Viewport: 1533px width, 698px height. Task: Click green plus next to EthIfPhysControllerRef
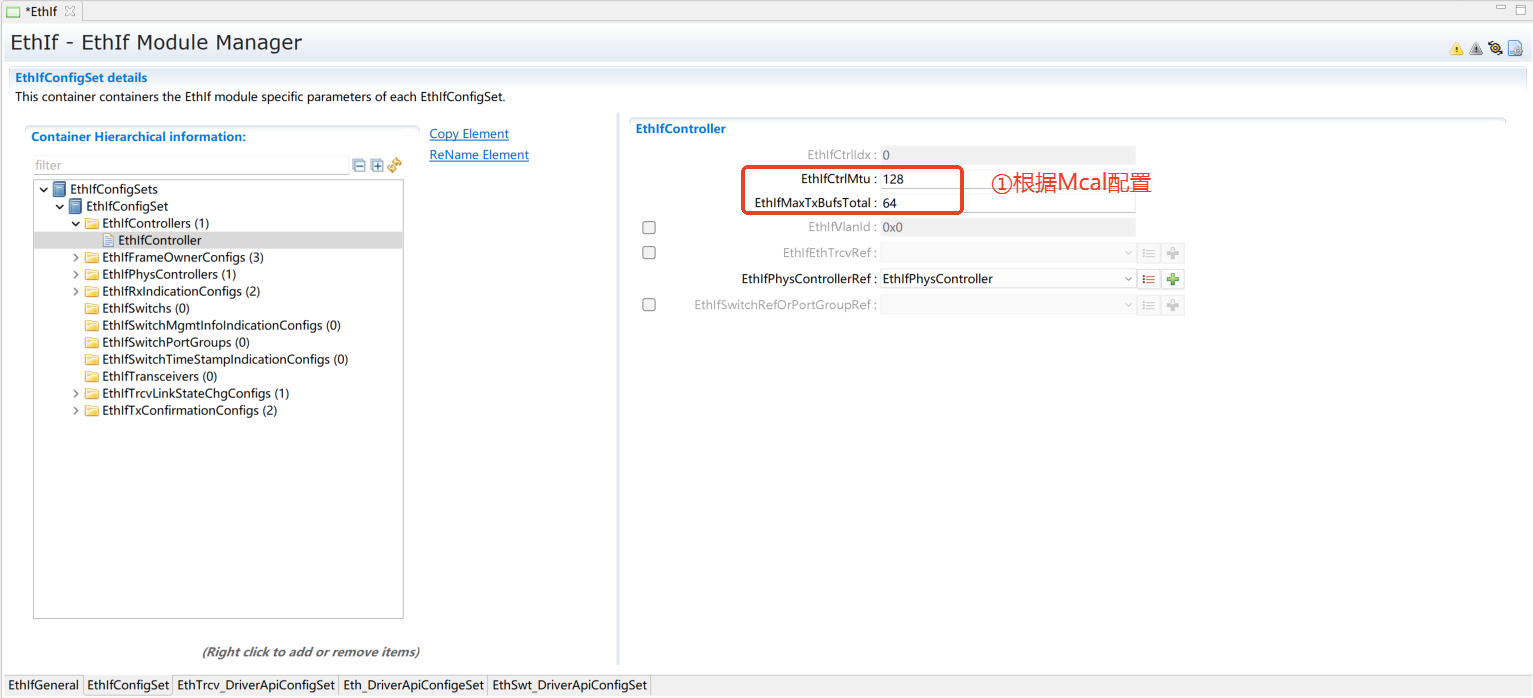point(1173,279)
